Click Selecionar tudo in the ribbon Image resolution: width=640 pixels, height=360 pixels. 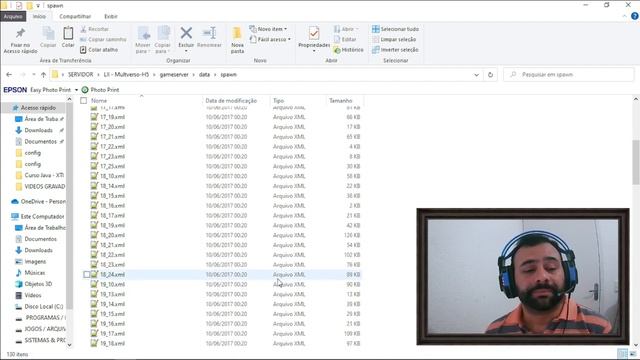395,29
